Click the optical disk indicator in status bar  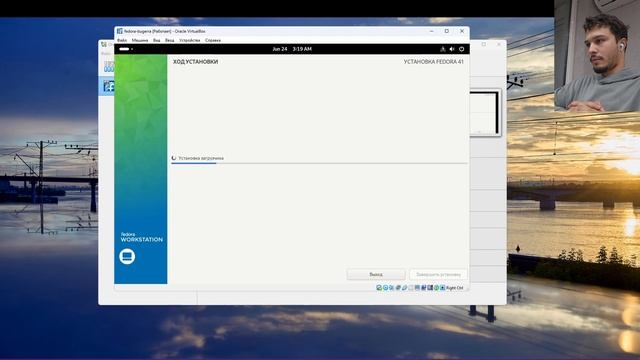coord(386,288)
